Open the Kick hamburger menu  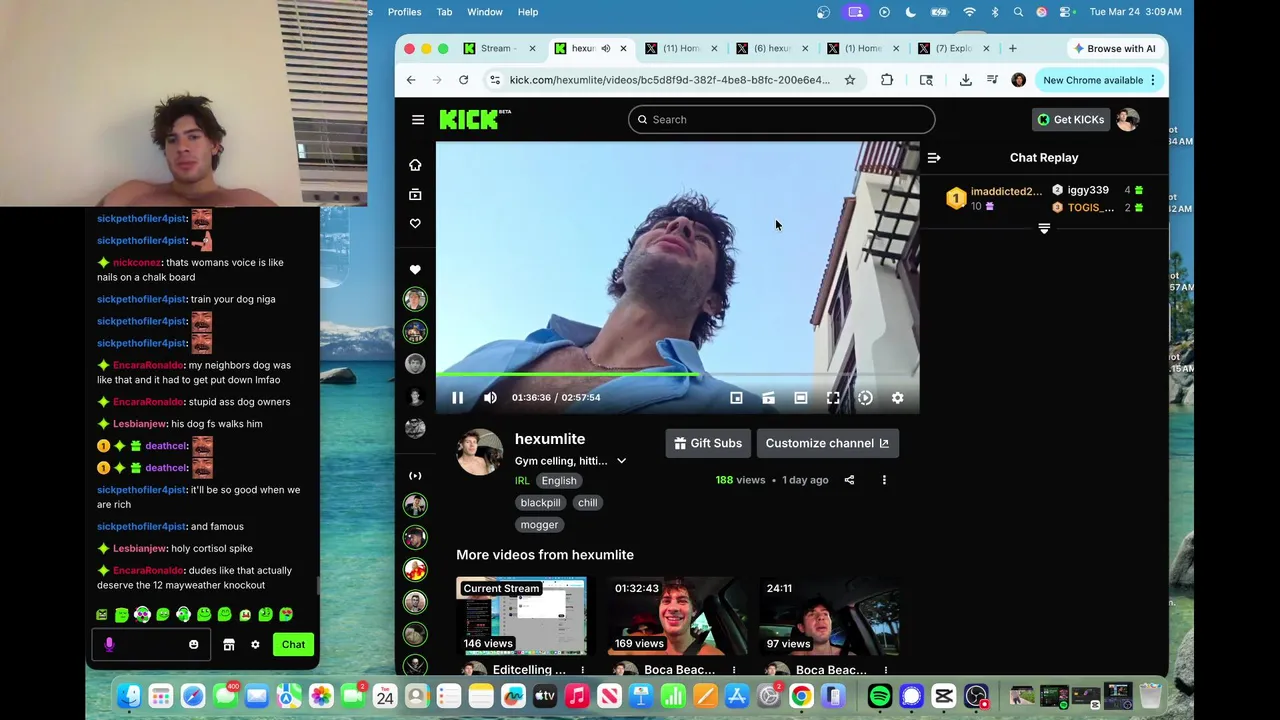pos(418,120)
